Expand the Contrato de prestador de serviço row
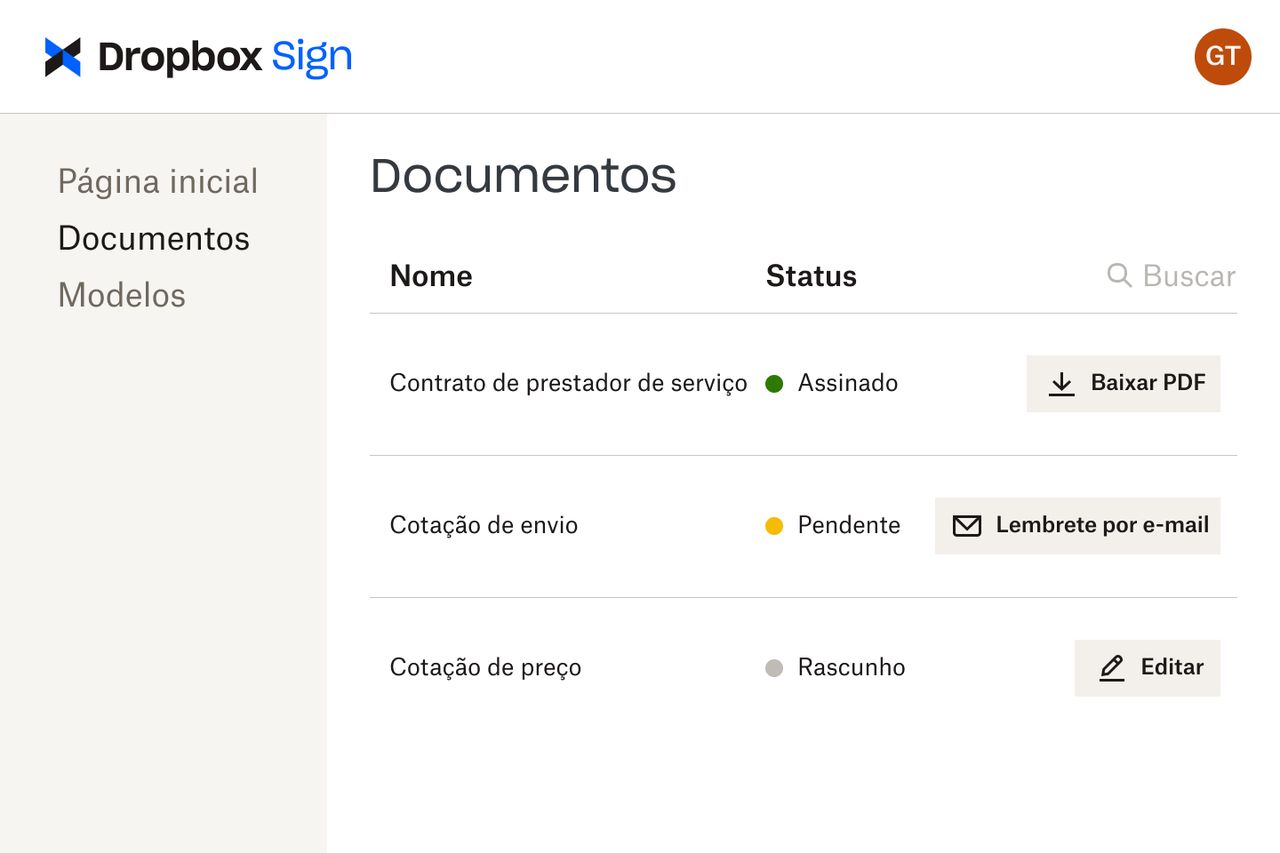Viewport: 1280px width, 853px height. click(568, 383)
